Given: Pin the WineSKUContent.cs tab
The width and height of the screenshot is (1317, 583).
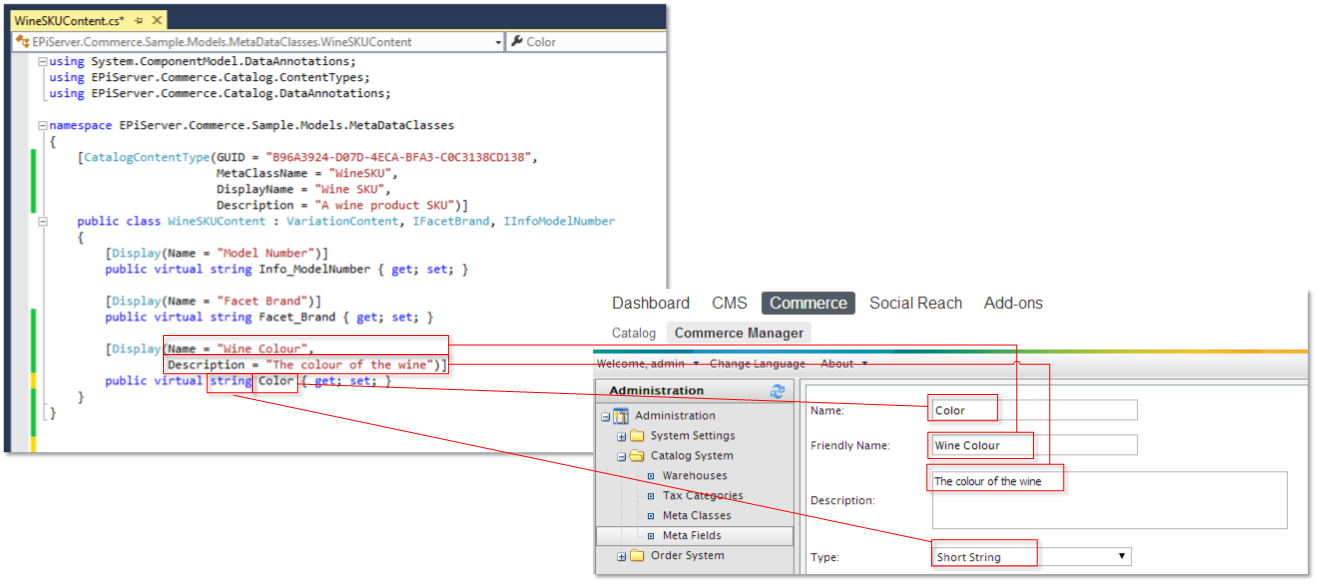Looking at the screenshot, I should point(138,20).
